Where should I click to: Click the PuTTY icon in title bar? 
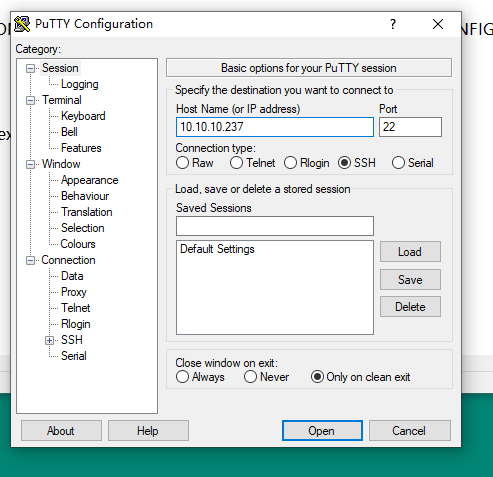pos(22,24)
